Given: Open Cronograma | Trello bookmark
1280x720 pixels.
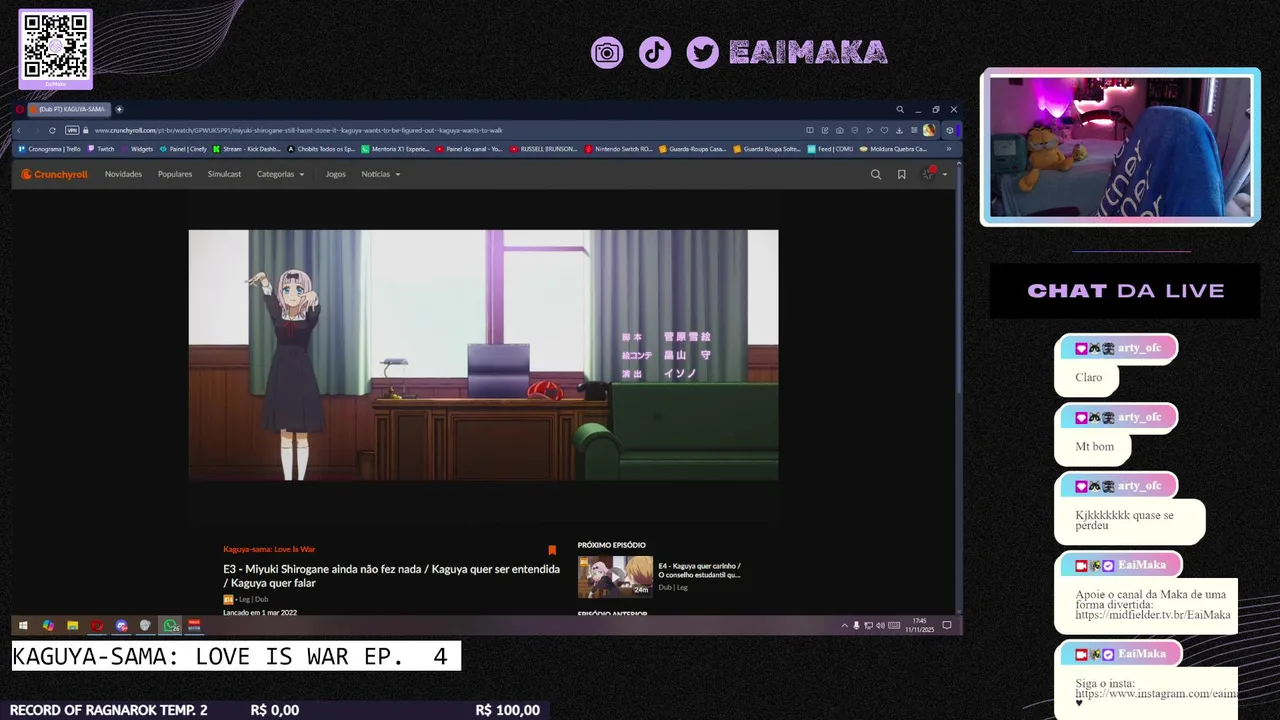Looking at the screenshot, I should tap(49, 149).
